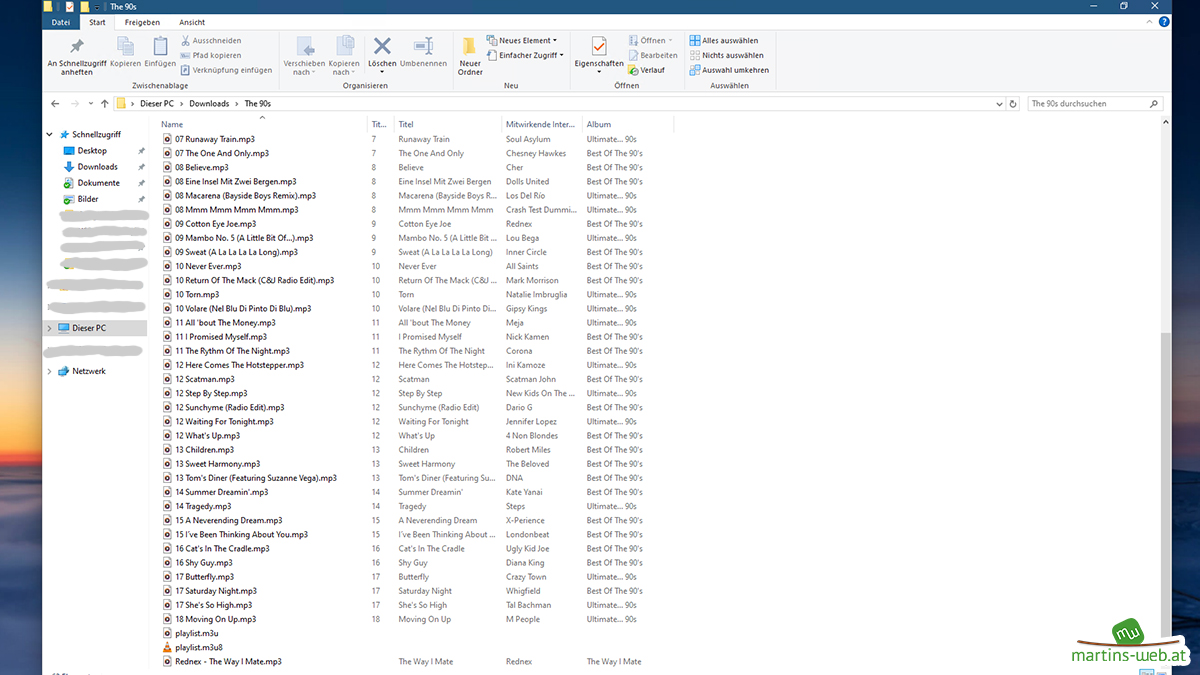Click Dieser PC in address path

click(x=156, y=103)
